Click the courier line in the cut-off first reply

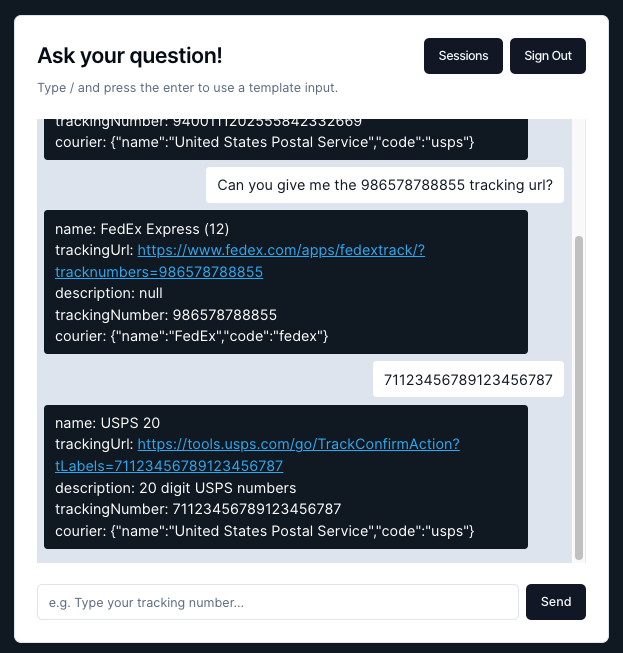264,142
